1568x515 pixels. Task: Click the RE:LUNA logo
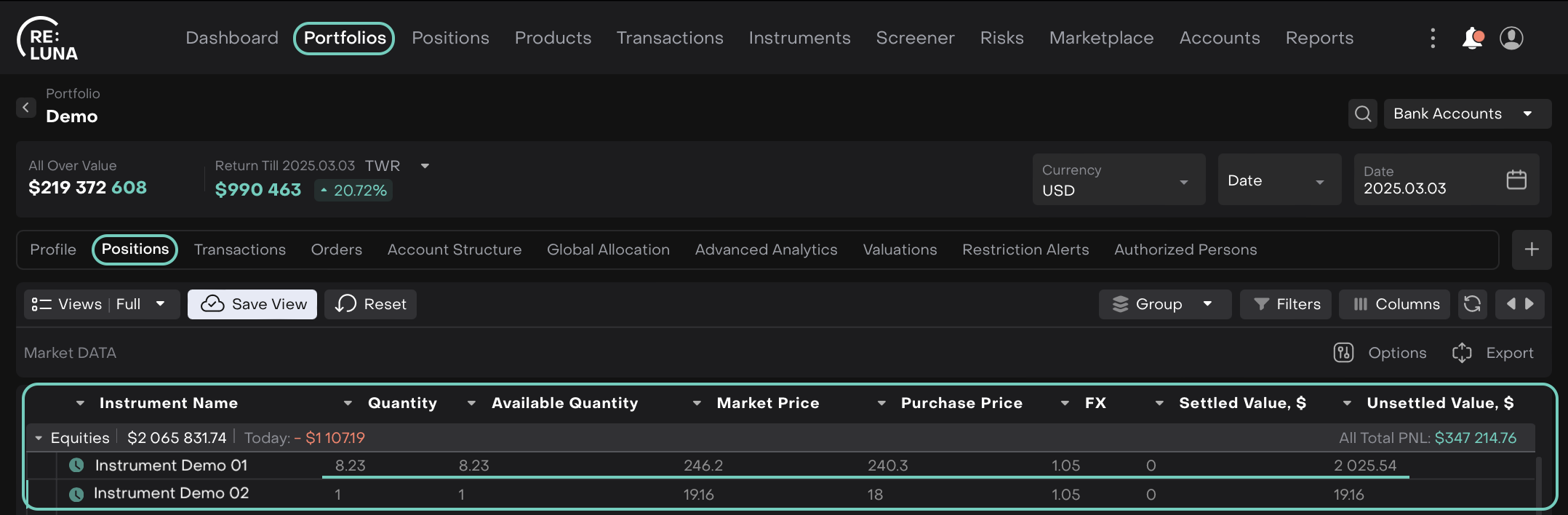[48, 39]
